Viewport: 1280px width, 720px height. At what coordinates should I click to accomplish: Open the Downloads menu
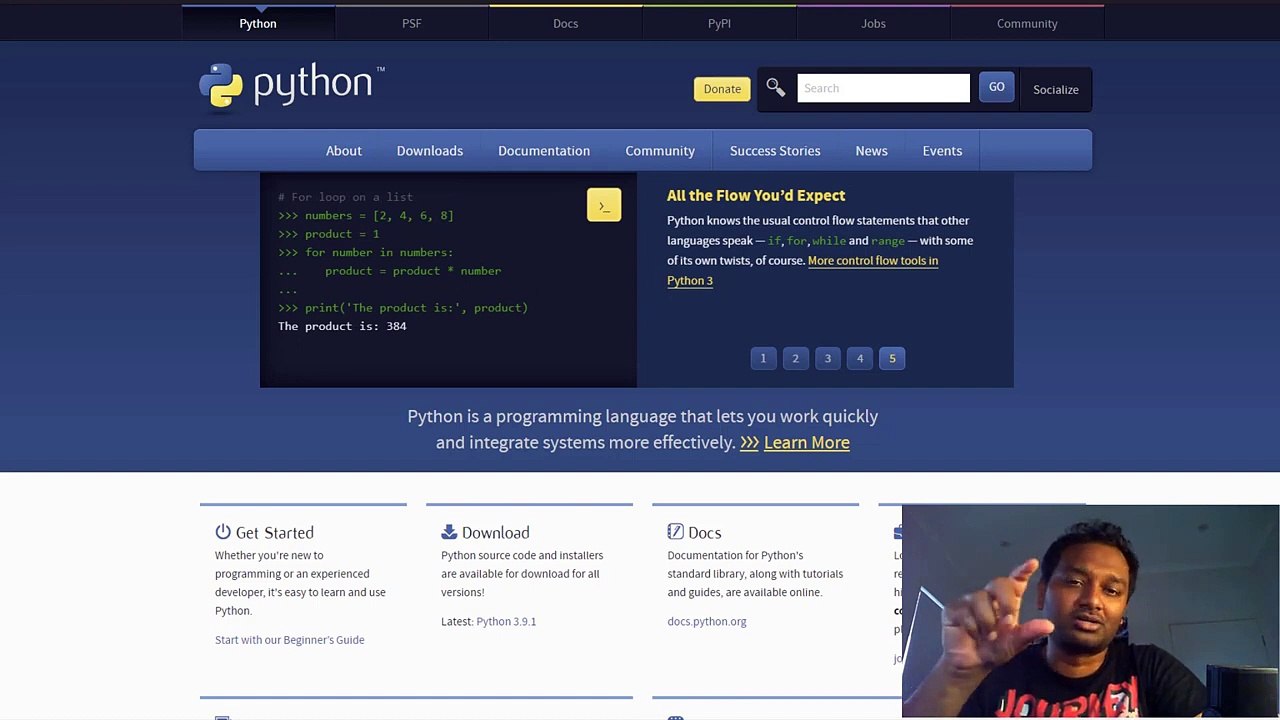[430, 151]
